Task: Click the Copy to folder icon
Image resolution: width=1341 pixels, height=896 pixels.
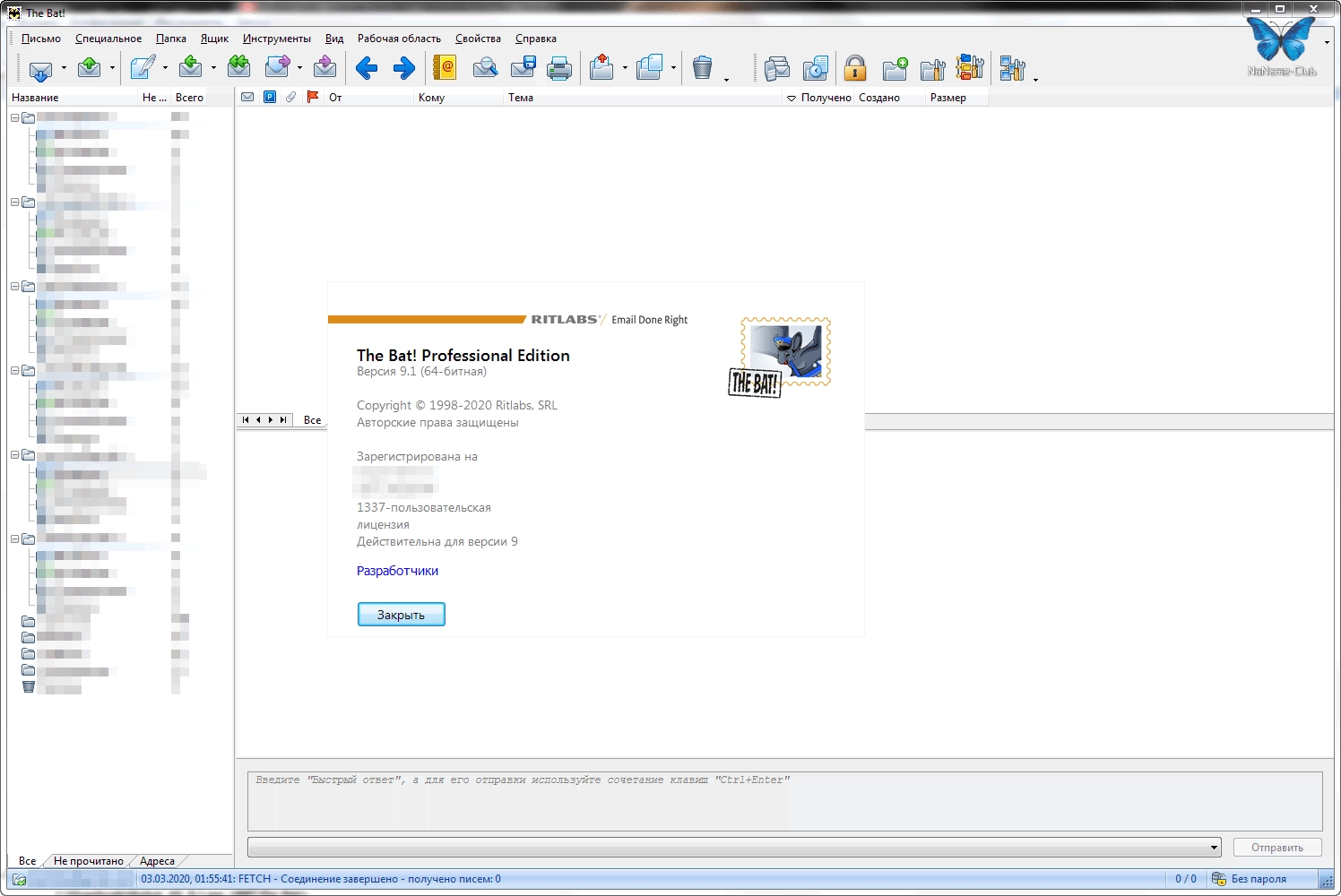Action: 649,67
